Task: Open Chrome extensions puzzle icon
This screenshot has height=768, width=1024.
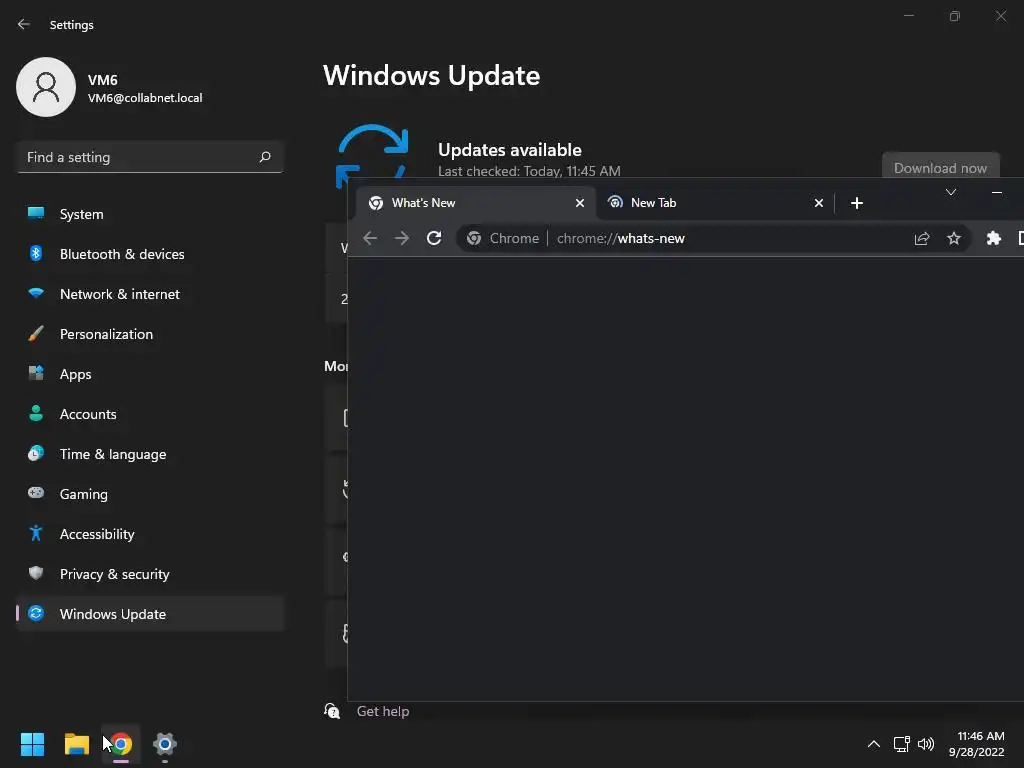Action: point(993,238)
